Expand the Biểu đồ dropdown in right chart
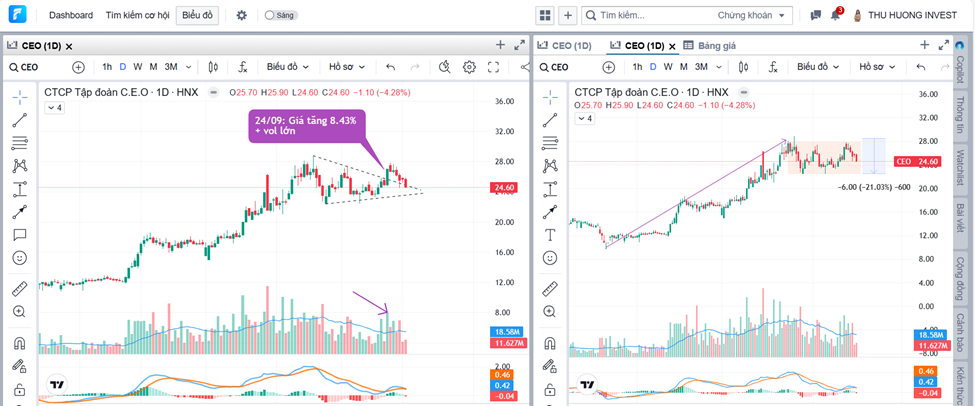This screenshot has width=975, height=406. 819,67
